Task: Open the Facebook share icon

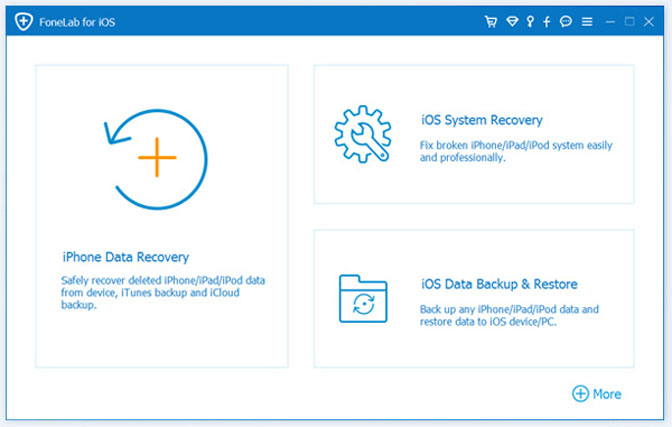Action: (x=546, y=21)
